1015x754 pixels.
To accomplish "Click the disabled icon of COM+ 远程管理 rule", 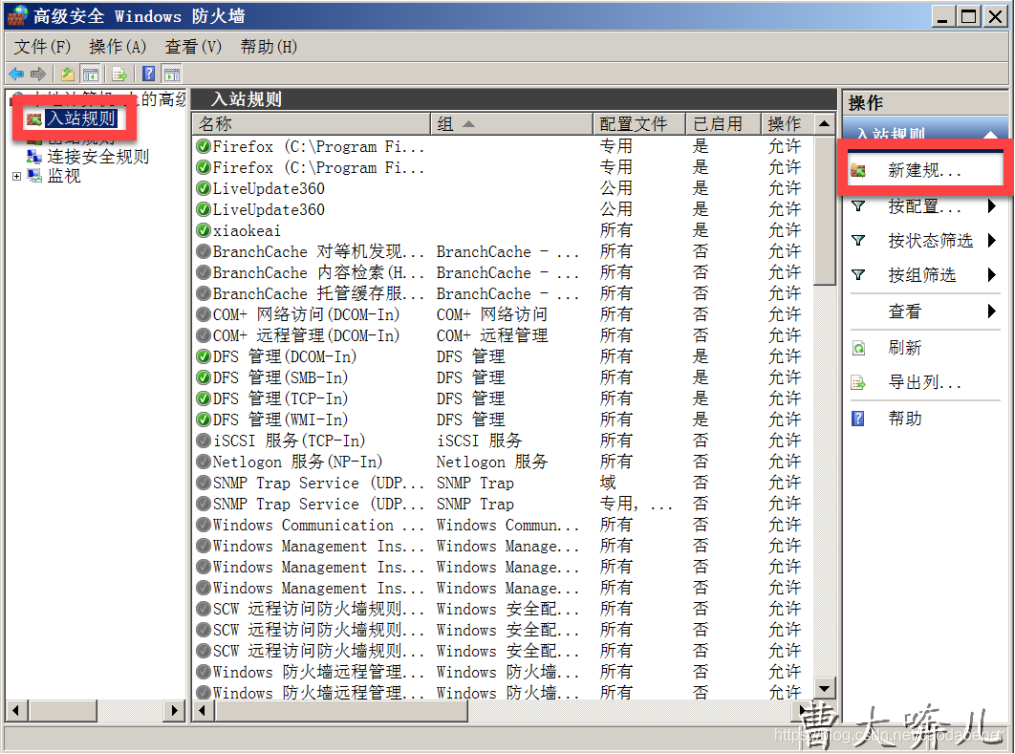I will point(203,336).
